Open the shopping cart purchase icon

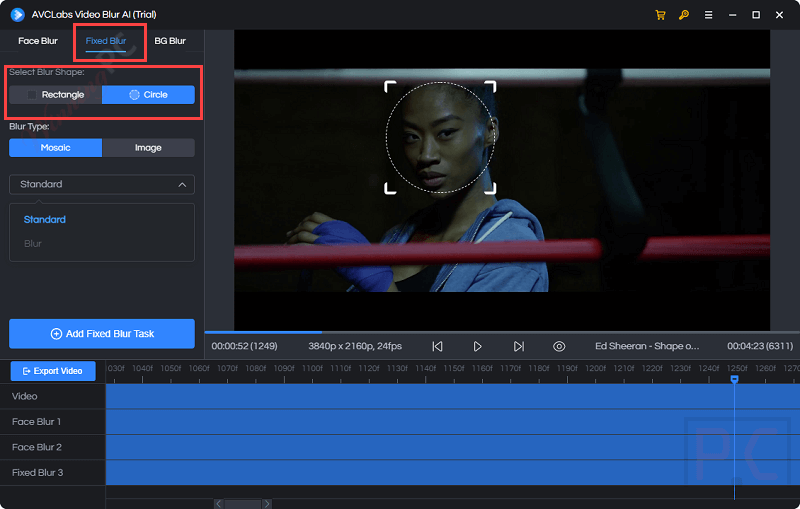(660, 15)
